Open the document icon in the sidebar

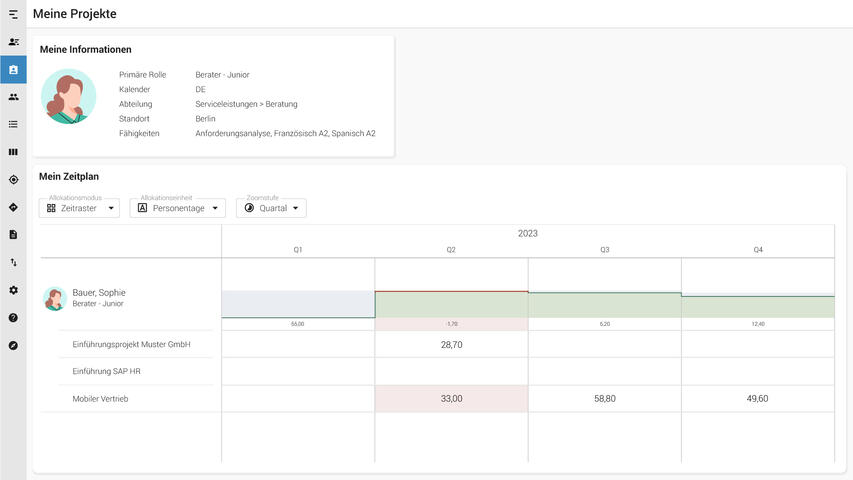pos(13,235)
